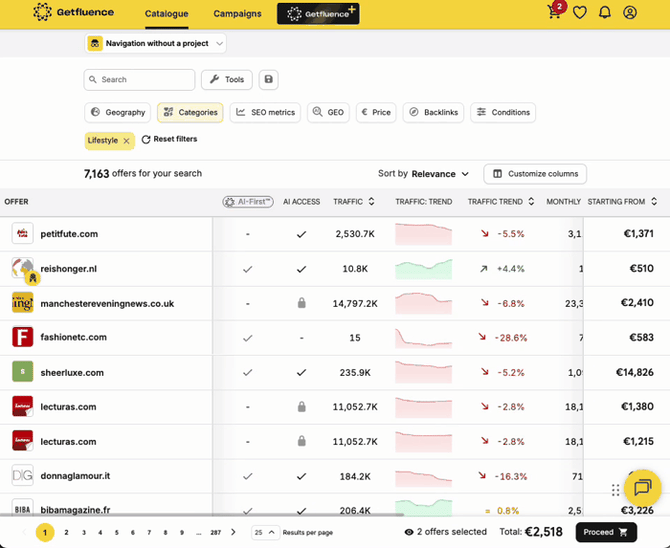Open notifications bell icon
This screenshot has height=548, width=670.
pos(605,13)
